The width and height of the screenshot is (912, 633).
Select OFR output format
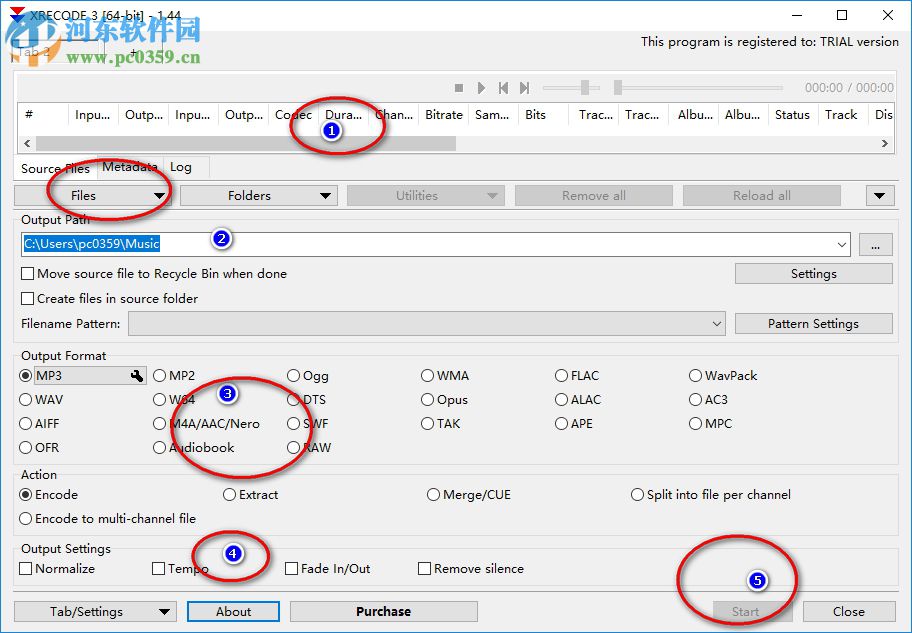26,447
